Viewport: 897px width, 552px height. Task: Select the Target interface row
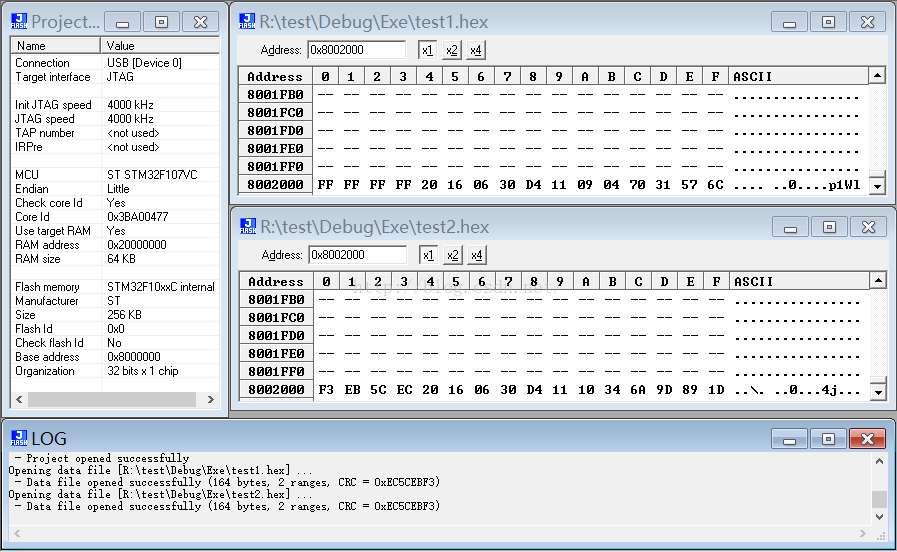[x=115, y=77]
